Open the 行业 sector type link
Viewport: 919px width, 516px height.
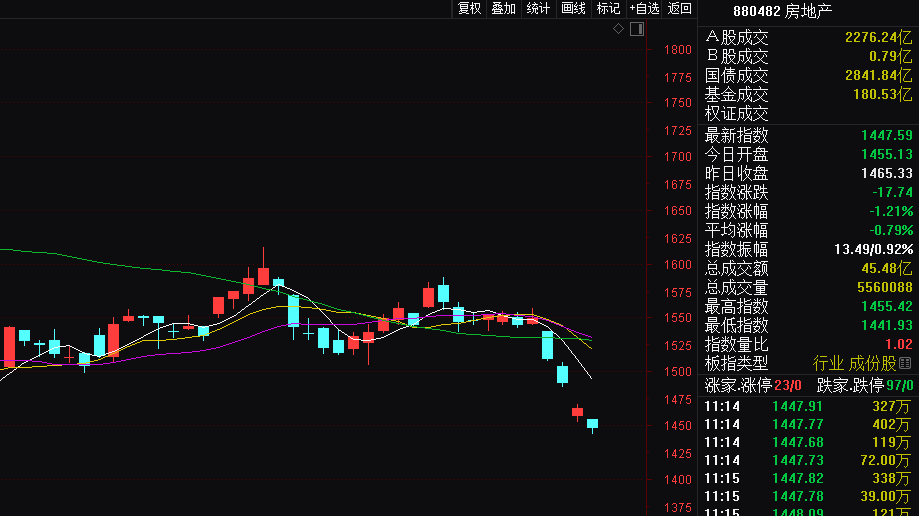(829, 363)
